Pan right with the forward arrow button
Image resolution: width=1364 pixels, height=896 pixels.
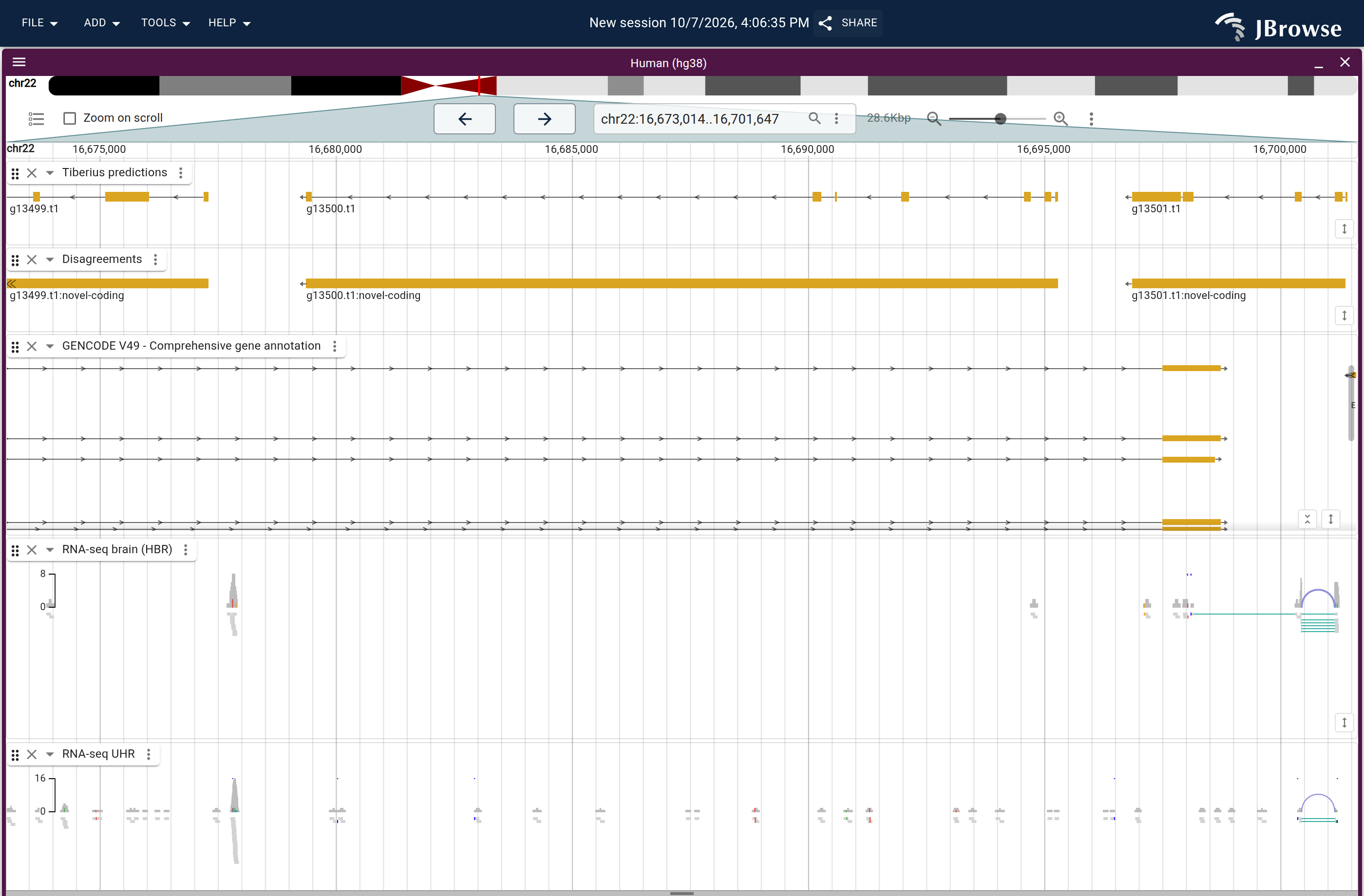point(545,119)
